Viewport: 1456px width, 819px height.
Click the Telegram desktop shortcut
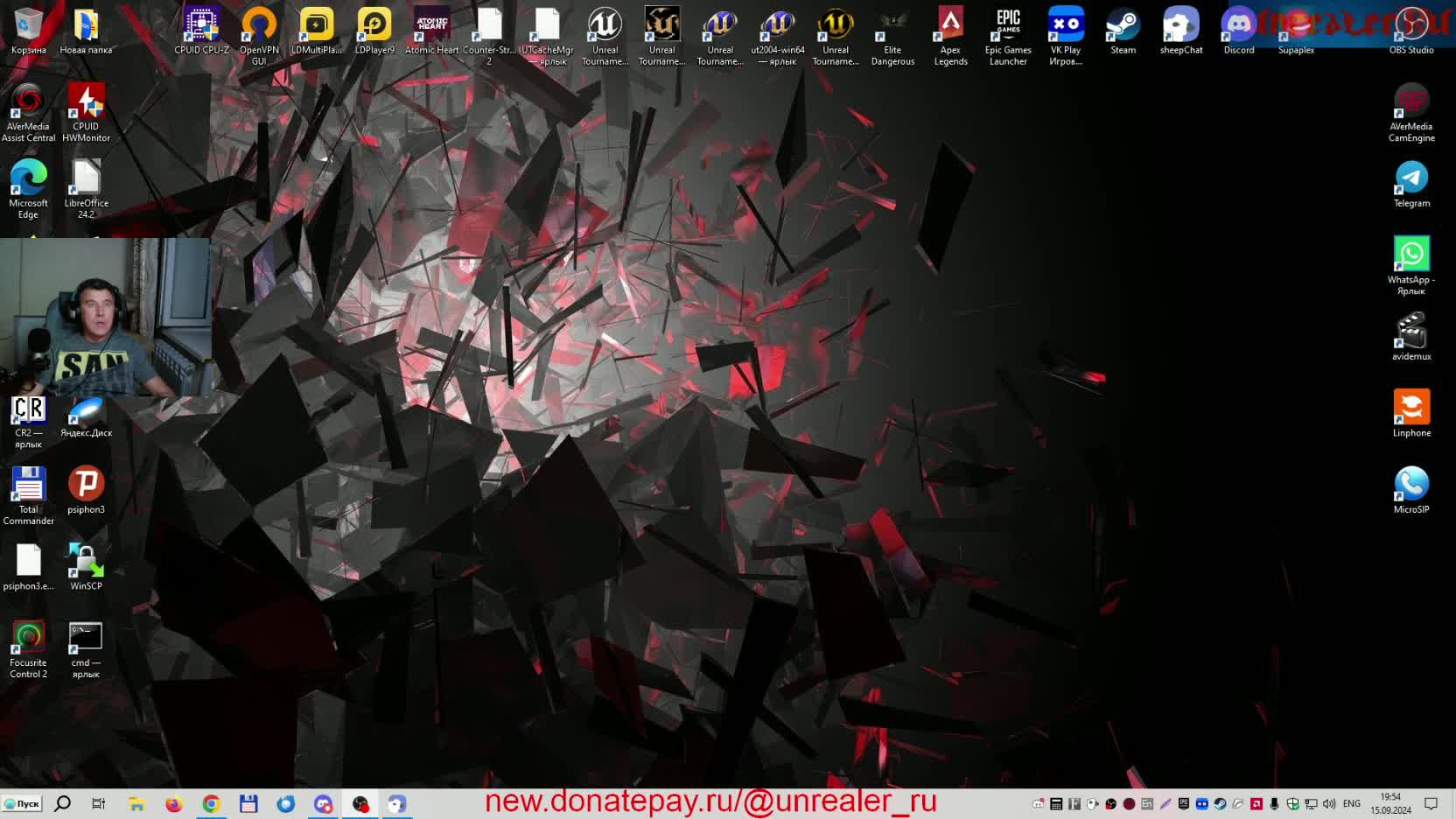pos(1411,185)
